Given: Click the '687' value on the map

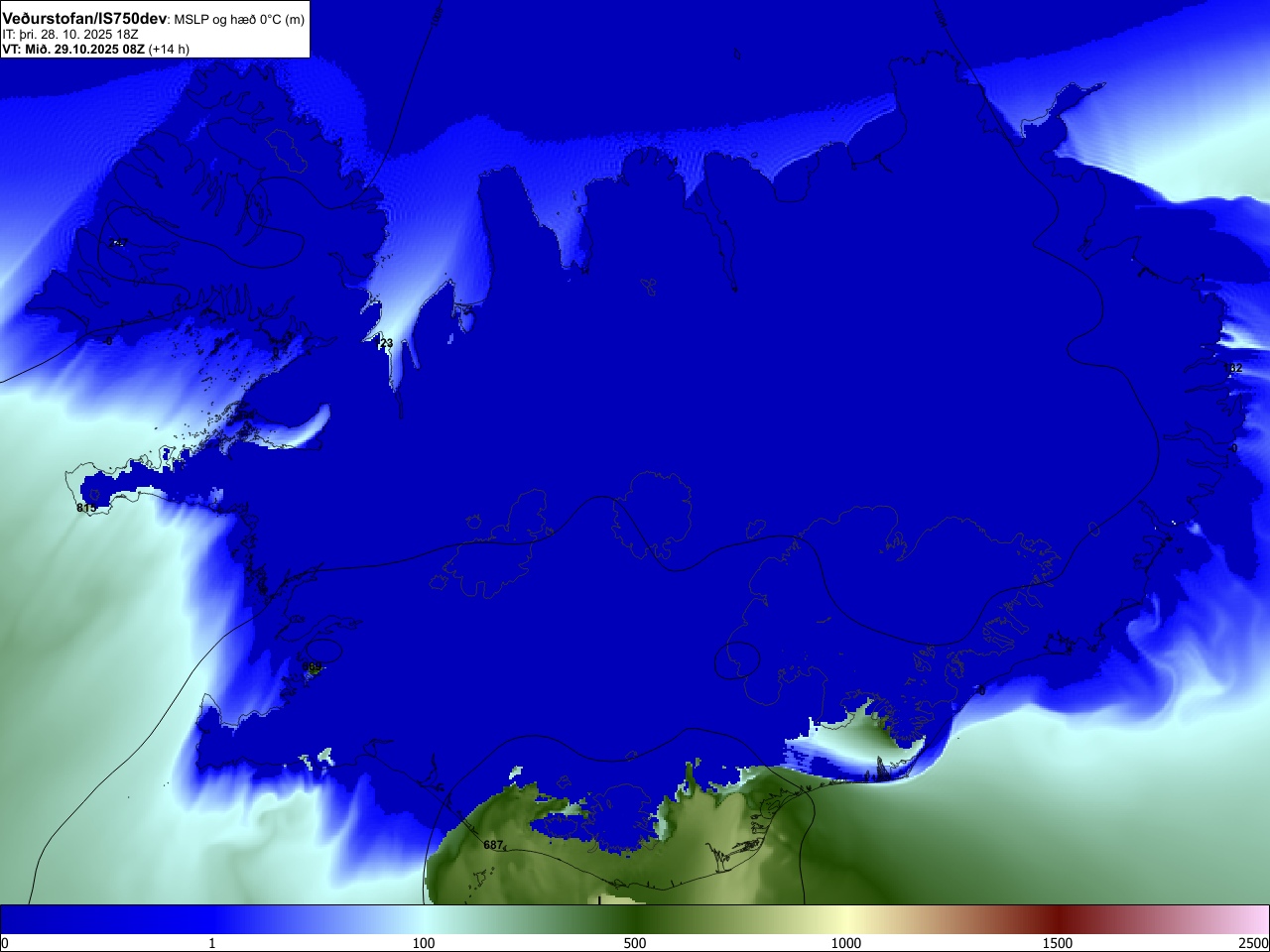Looking at the screenshot, I should (493, 845).
